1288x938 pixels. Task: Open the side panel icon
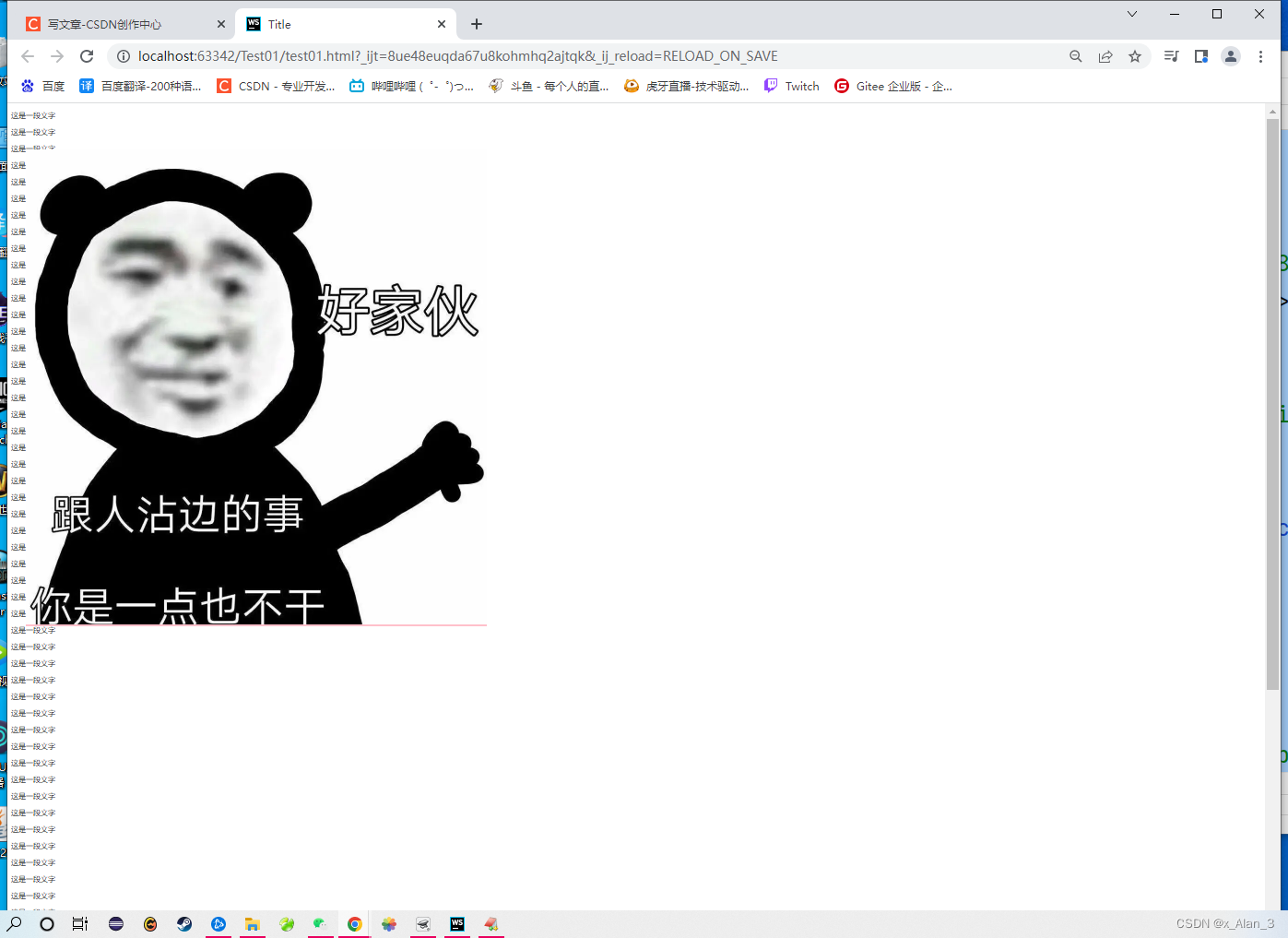(1201, 56)
